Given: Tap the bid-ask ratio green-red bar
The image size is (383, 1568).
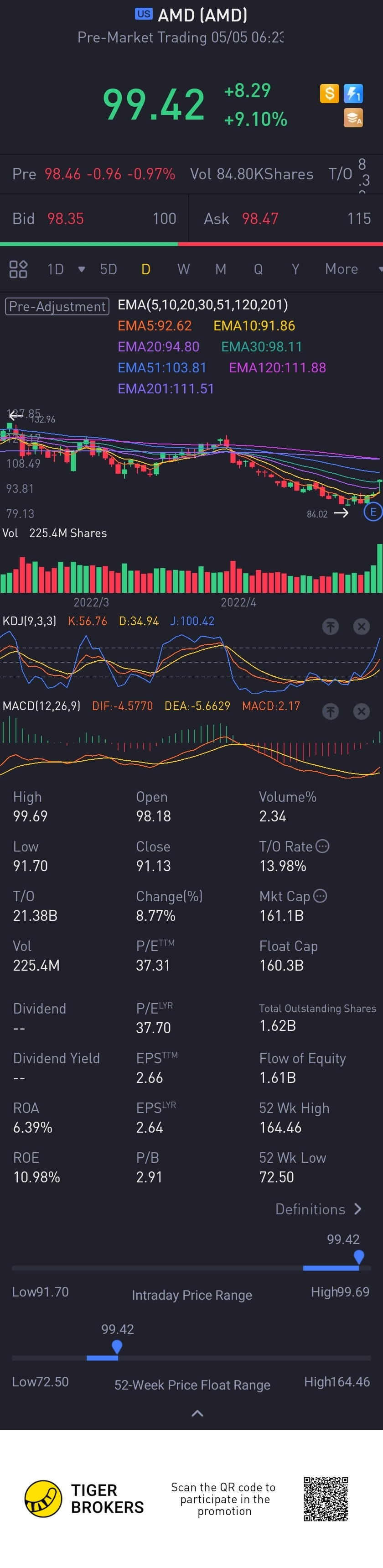Looking at the screenshot, I should click(x=191, y=244).
